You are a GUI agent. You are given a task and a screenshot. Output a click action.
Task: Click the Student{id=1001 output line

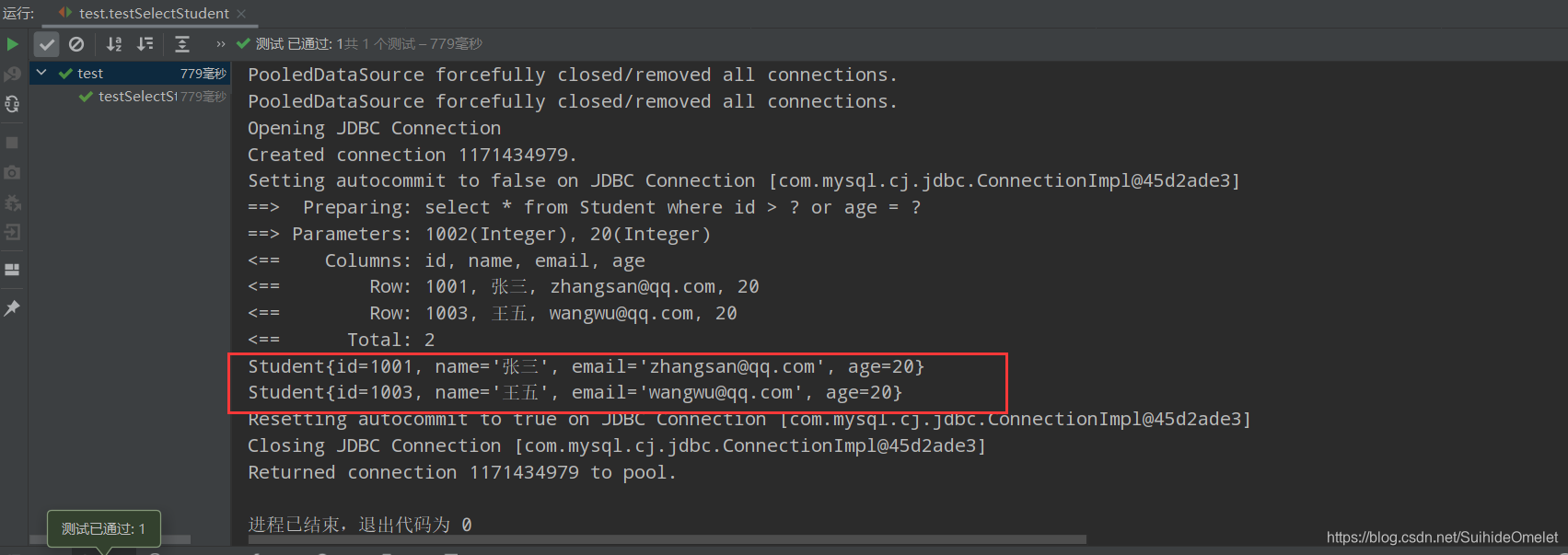(x=587, y=366)
